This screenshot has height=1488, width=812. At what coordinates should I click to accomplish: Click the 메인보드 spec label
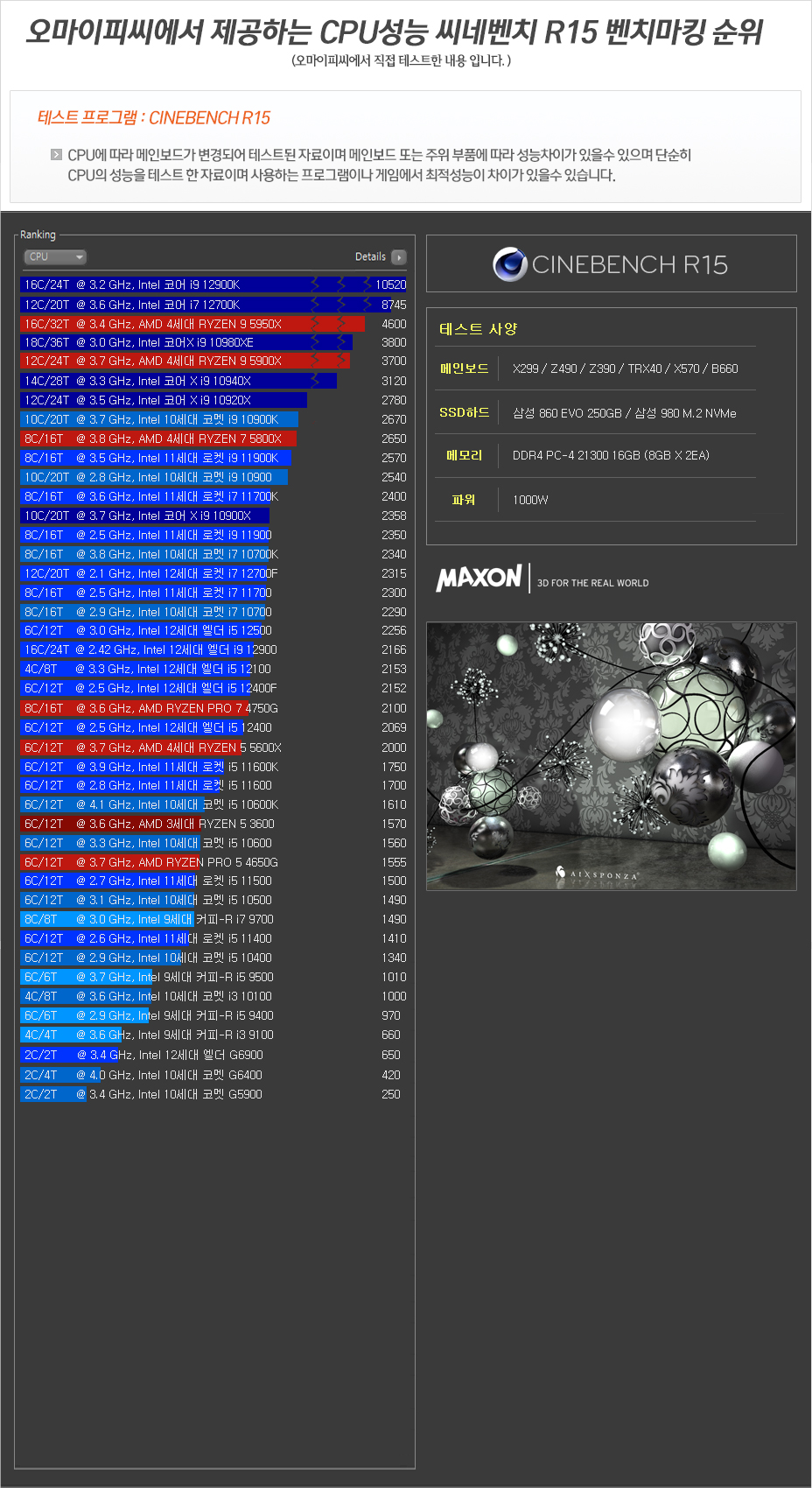pyautogui.click(x=464, y=368)
